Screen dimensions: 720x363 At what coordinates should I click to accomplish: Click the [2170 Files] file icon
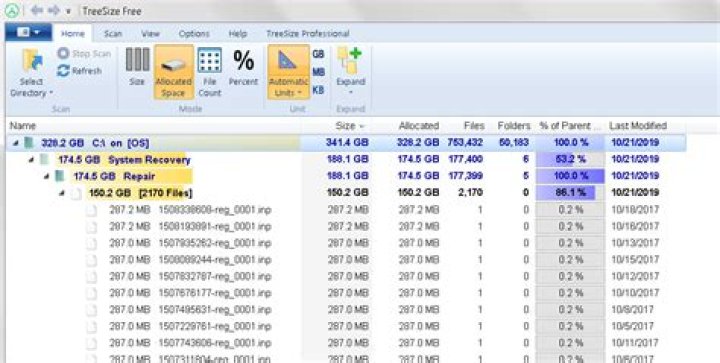[x=76, y=193]
